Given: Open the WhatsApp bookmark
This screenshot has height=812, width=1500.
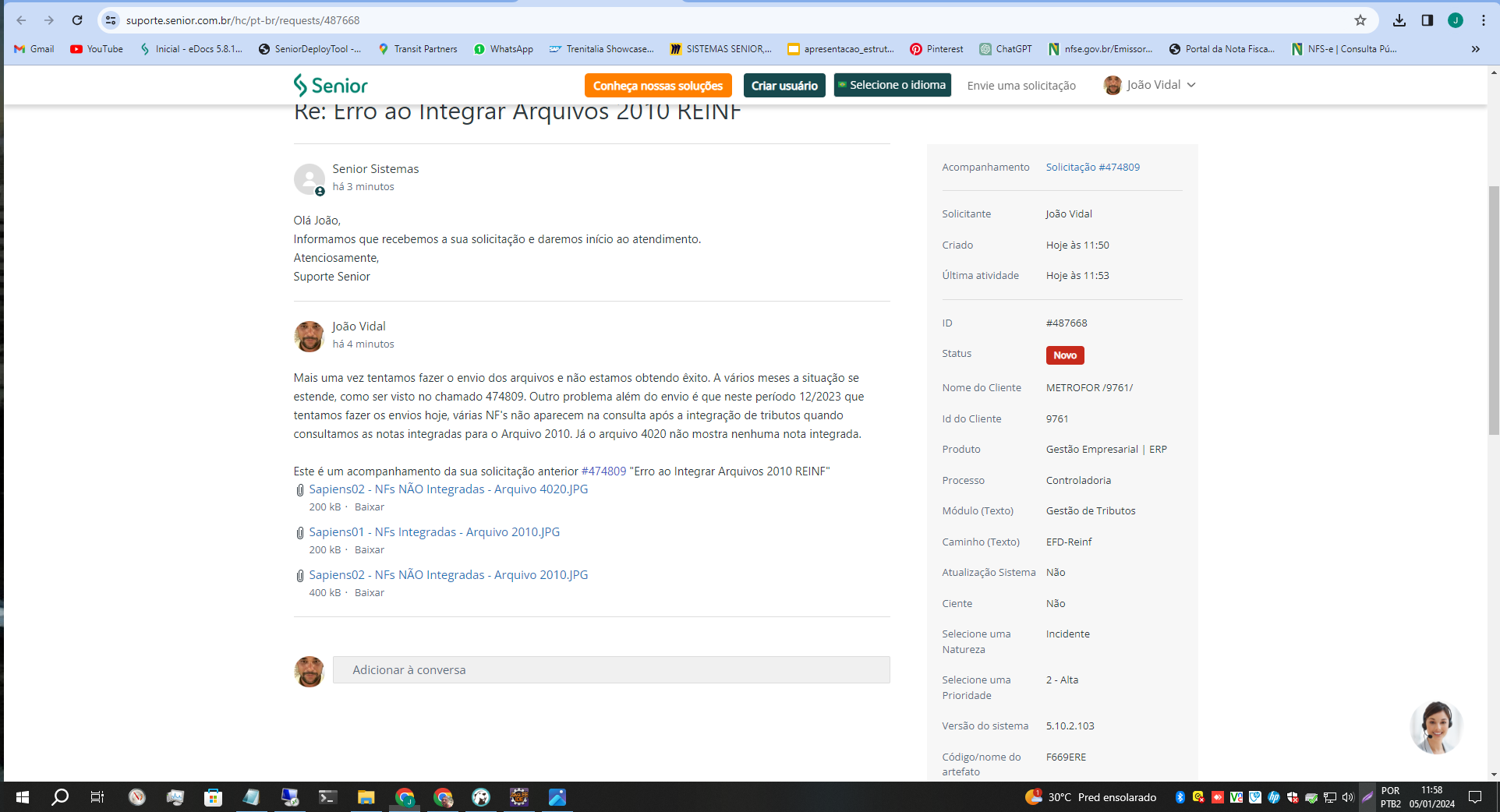Looking at the screenshot, I should pos(504,49).
